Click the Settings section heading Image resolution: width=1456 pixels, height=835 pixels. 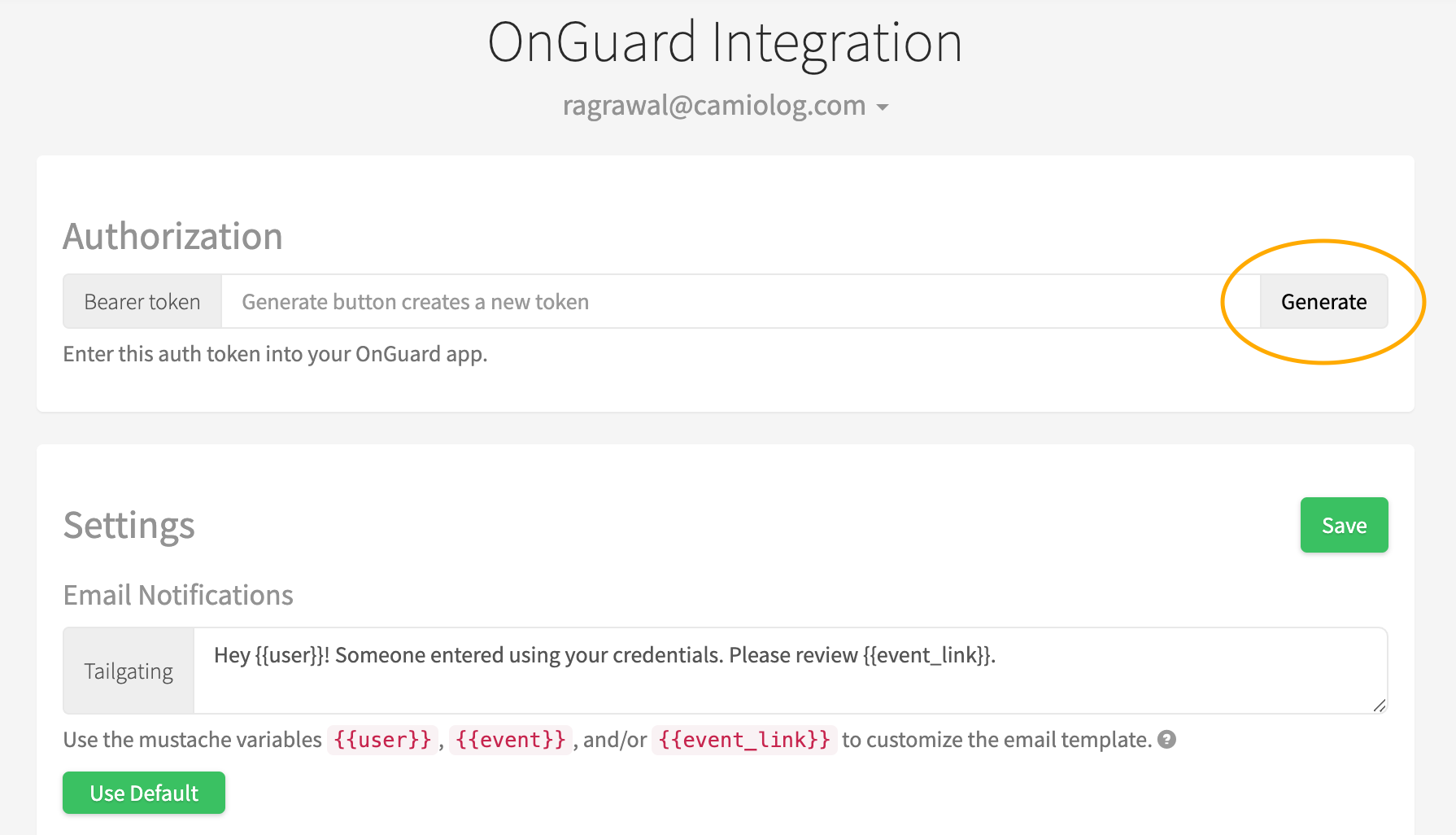click(129, 525)
